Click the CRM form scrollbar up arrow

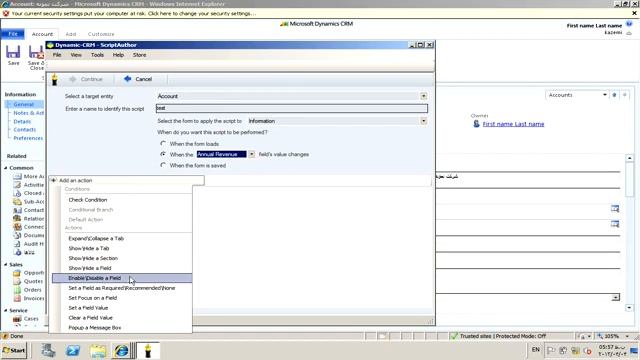click(x=629, y=158)
